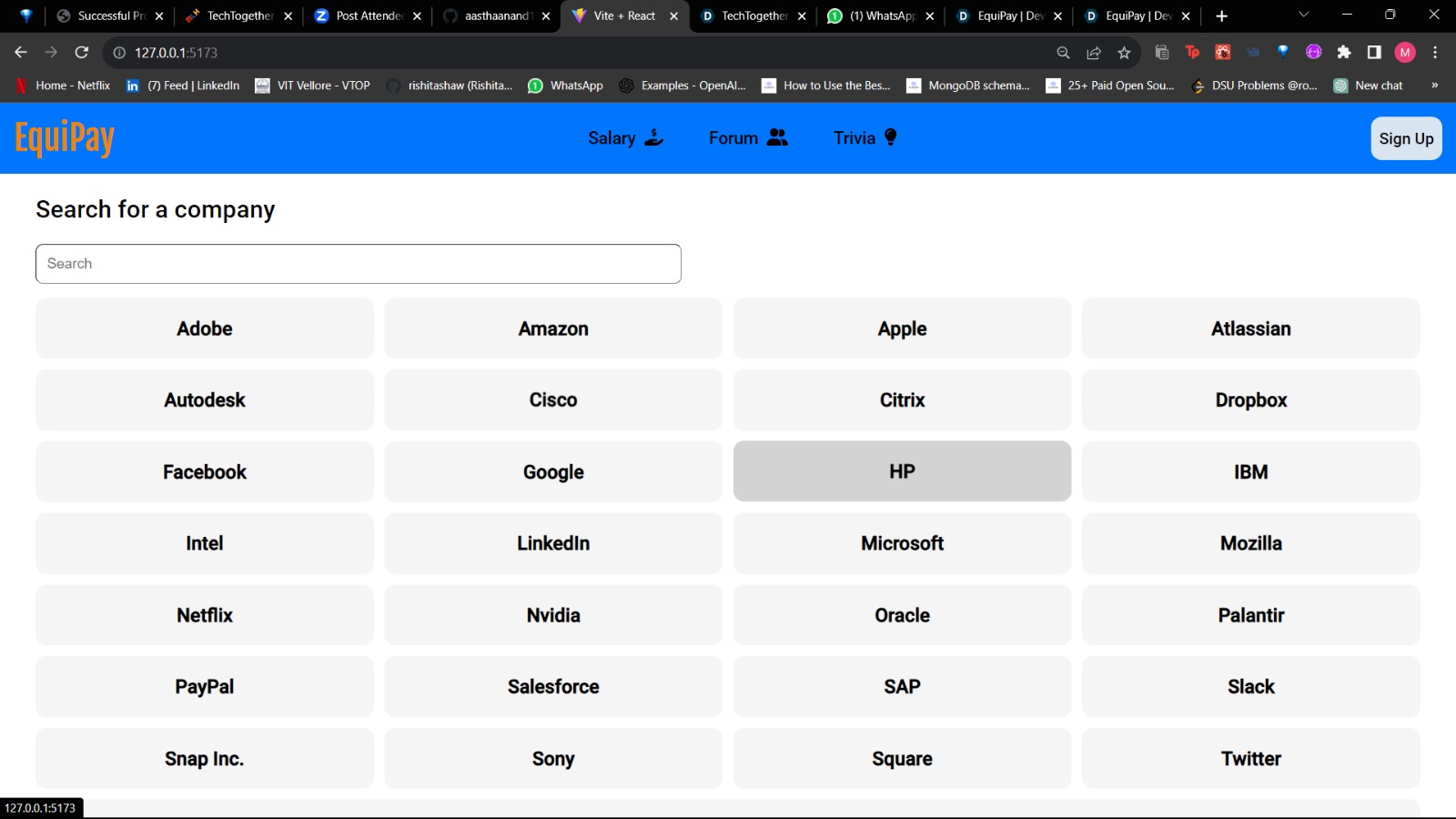Screen dimensions: 1456x819
Task: Open the Salesforce company card
Action: [553, 687]
